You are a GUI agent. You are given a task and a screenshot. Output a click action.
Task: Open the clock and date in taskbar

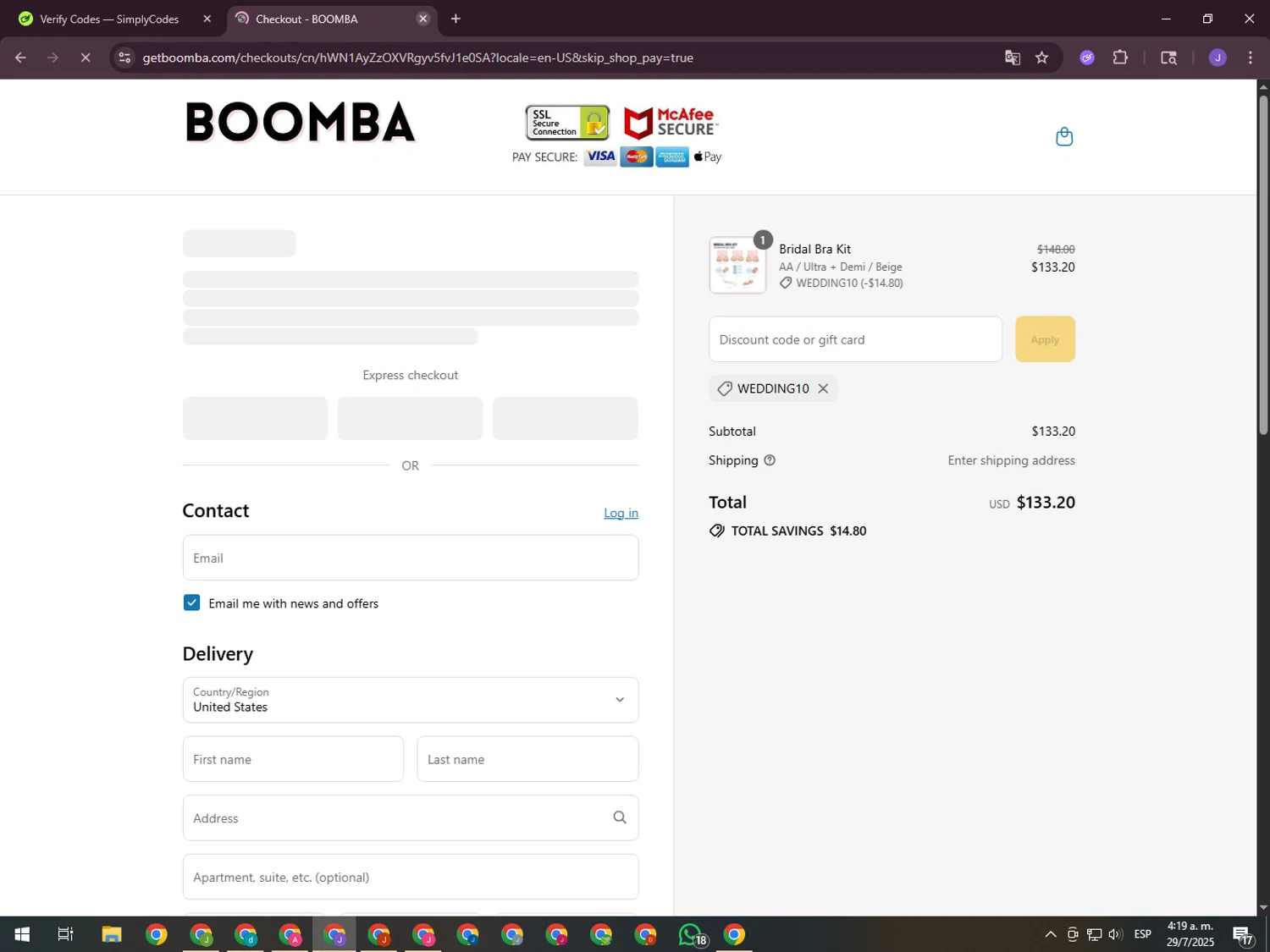[x=1190, y=934]
